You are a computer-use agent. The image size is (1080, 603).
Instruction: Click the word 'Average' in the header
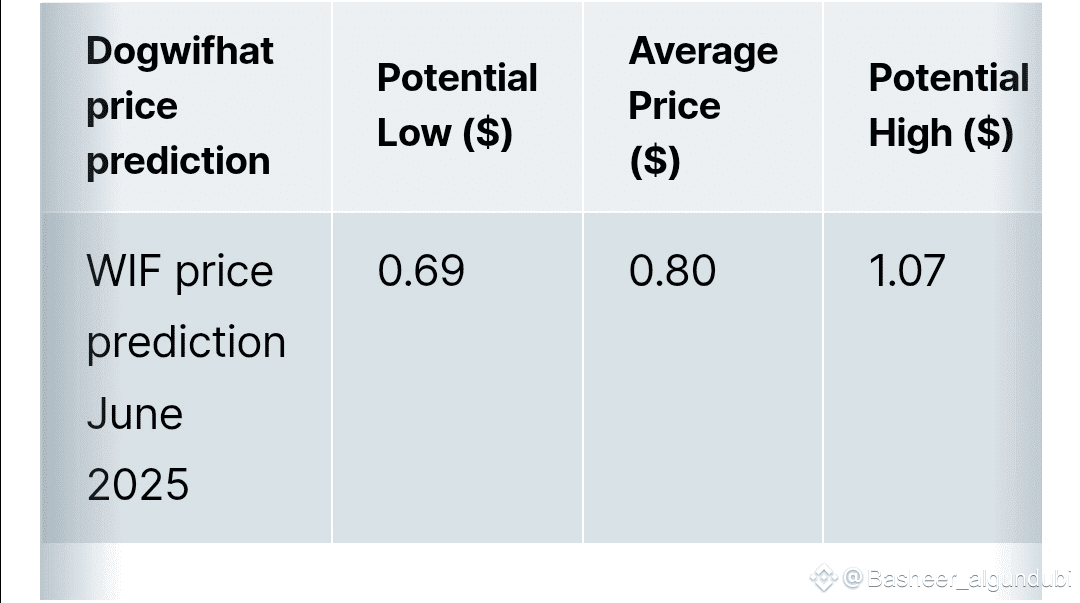tap(702, 50)
